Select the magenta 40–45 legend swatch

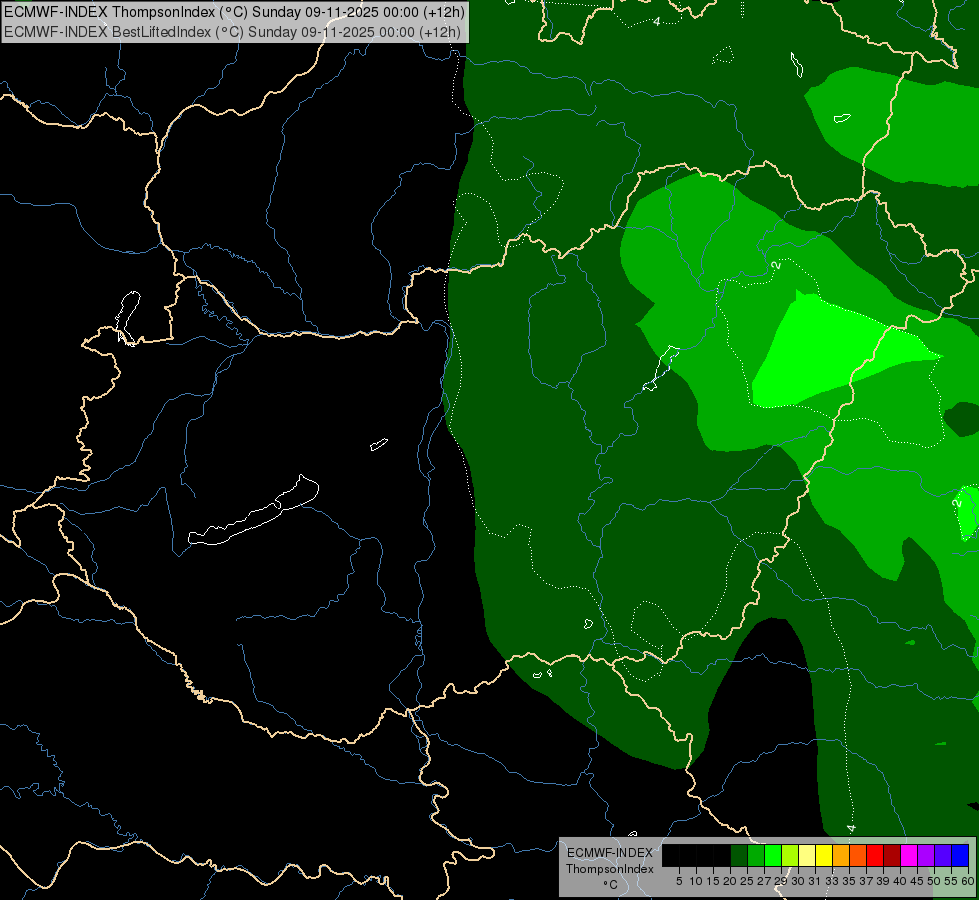pyautogui.click(x=909, y=855)
